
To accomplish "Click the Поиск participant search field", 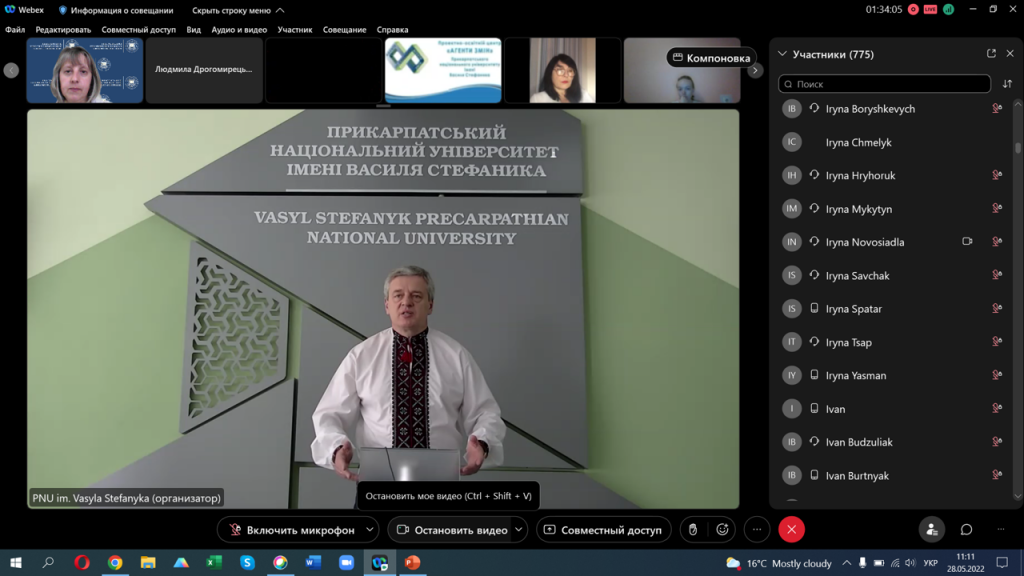I will point(885,84).
